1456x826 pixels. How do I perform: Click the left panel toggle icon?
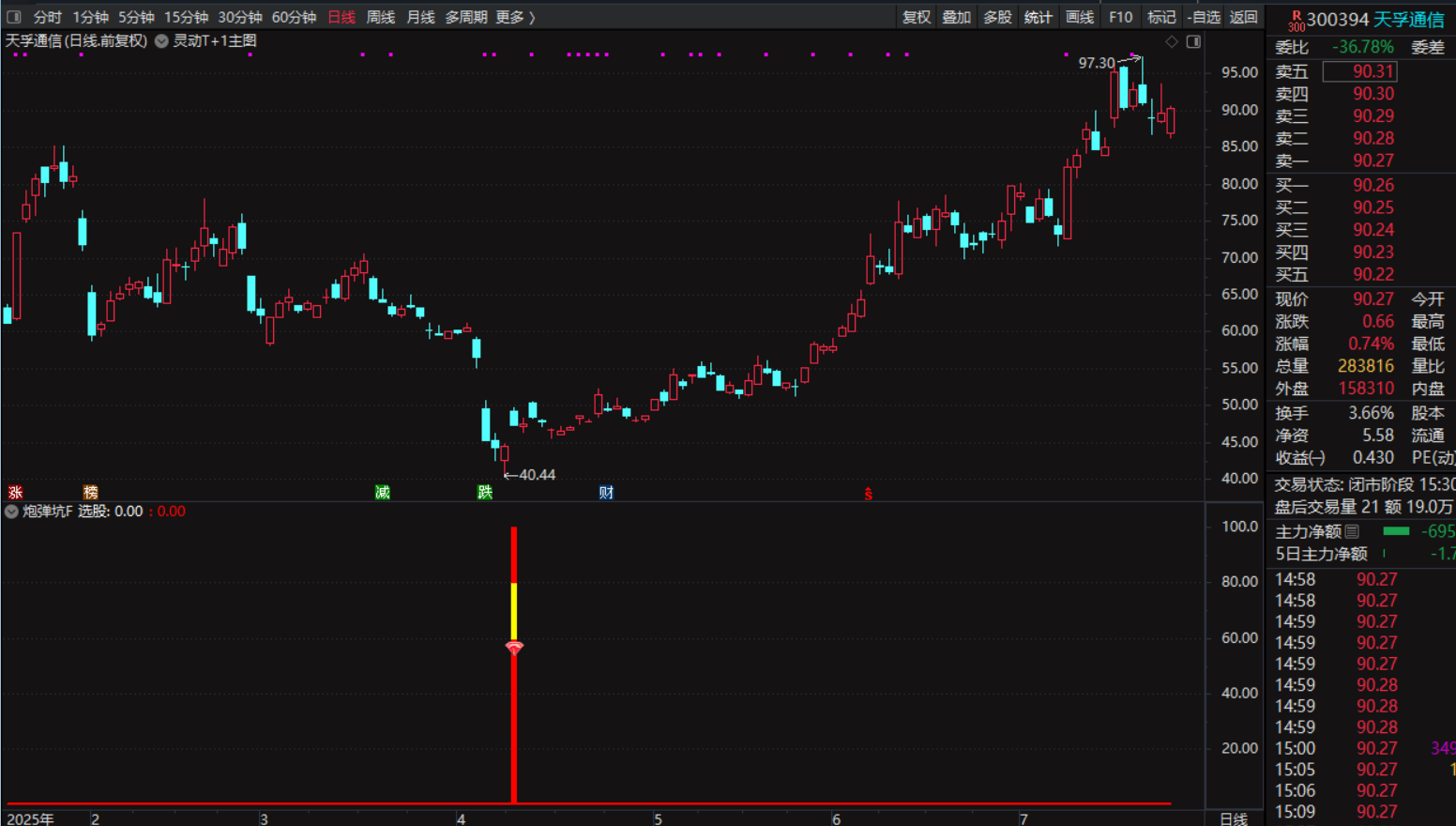click(x=14, y=17)
